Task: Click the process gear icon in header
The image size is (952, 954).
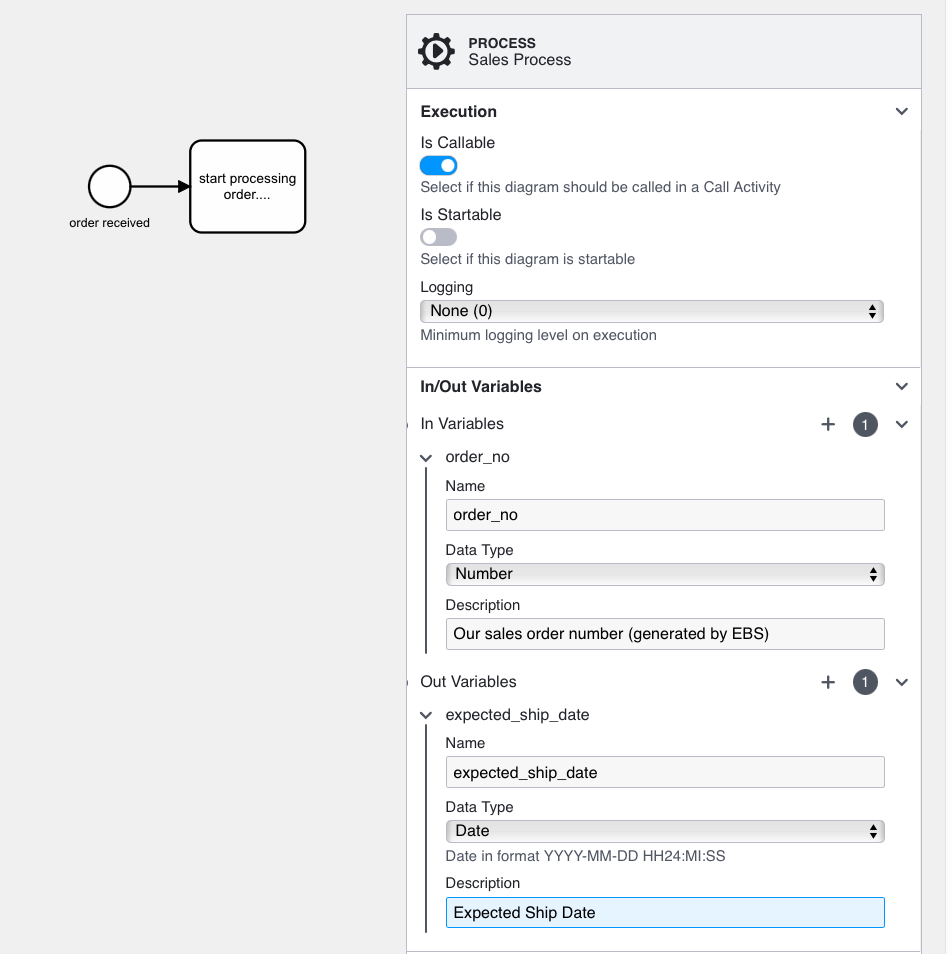Action: click(x=436, y=52)
